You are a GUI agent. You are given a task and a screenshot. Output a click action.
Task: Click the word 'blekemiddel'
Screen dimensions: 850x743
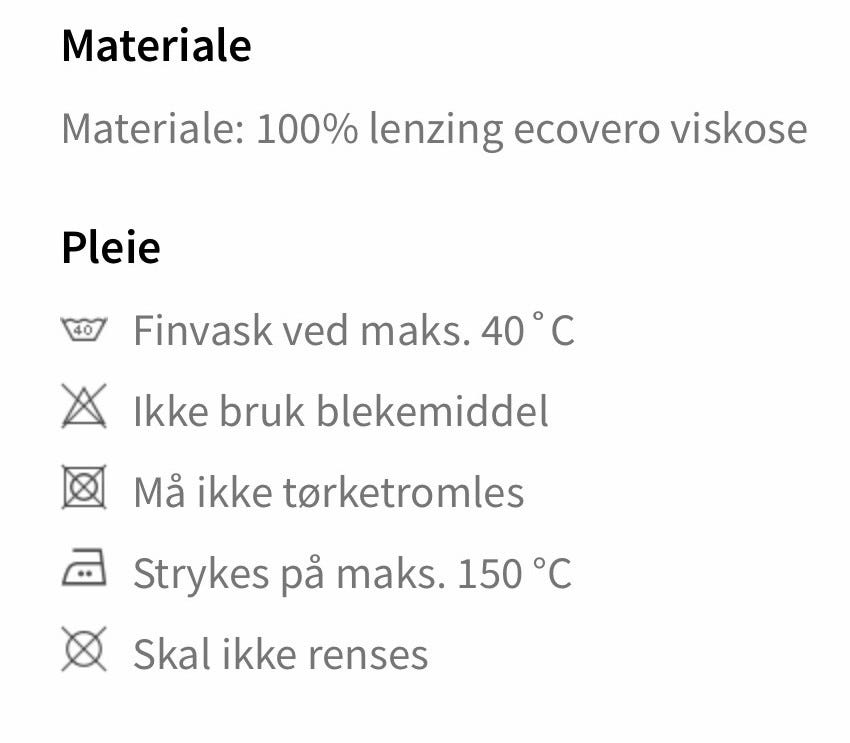coord(432,410)
